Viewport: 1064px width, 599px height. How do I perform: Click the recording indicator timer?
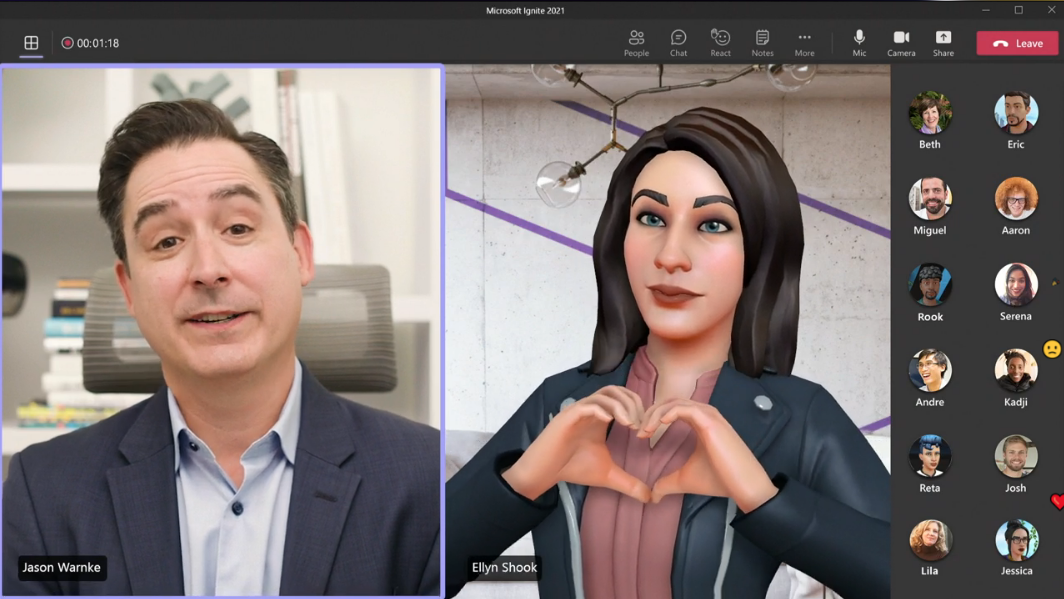(90, 43)
